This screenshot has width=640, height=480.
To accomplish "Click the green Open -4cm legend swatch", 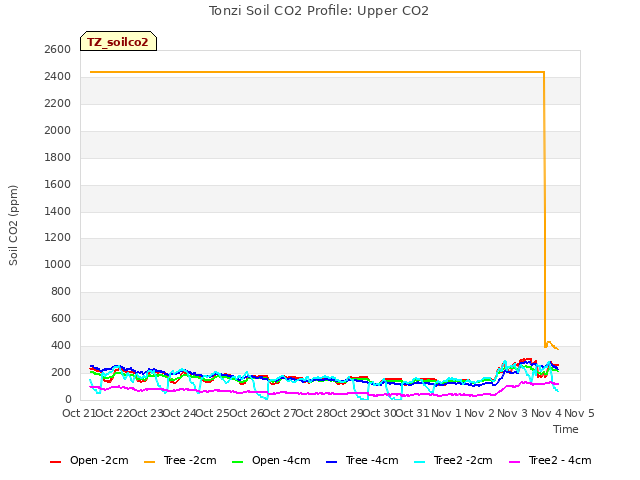I will (x=237, y=462).
